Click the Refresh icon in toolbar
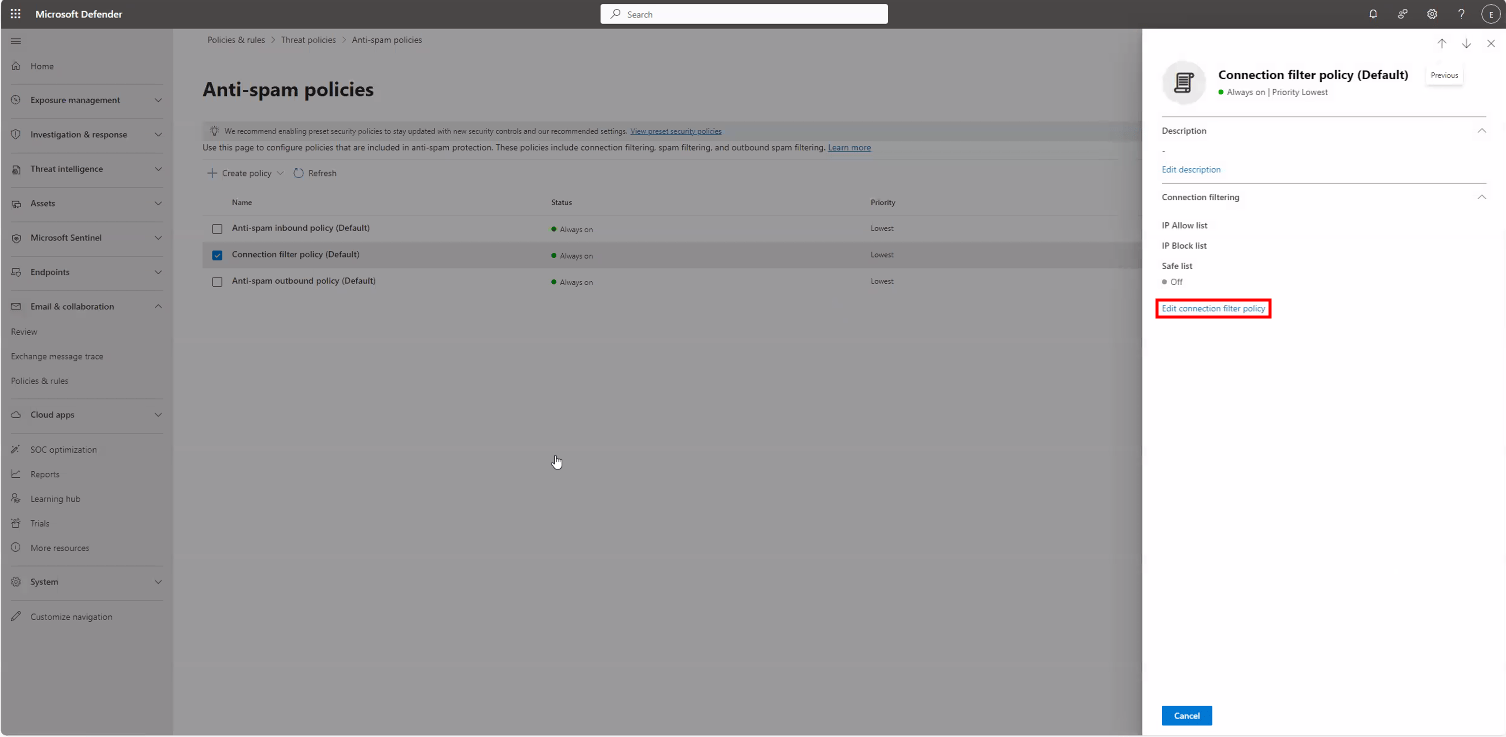Image resolution: width=1506 pixels, height=737 pixels. coord(298,173)
